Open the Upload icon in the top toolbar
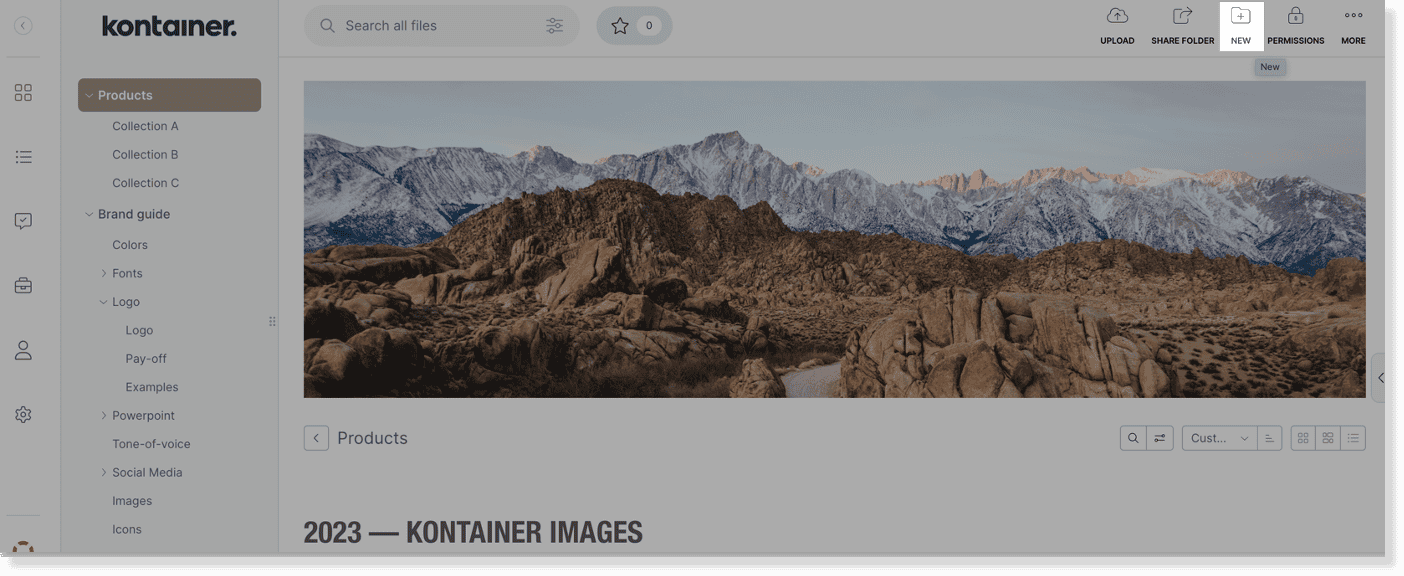1404x576 pixels. tap(1116, 22)
